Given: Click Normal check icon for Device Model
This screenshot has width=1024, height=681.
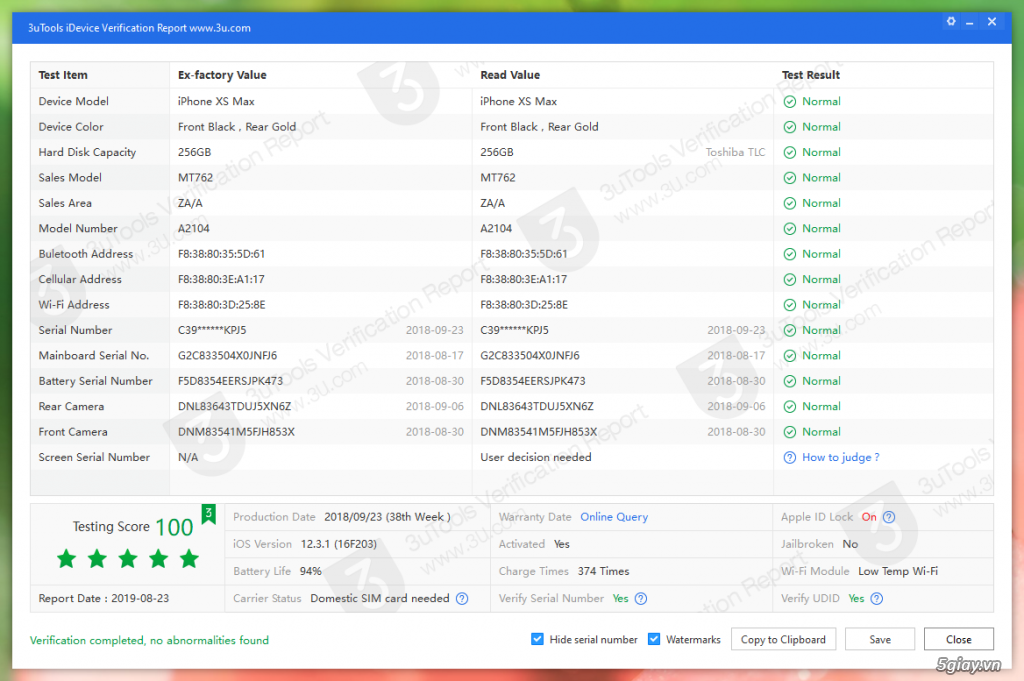Looking at the screenshot, I should click(x=790, y=102).
